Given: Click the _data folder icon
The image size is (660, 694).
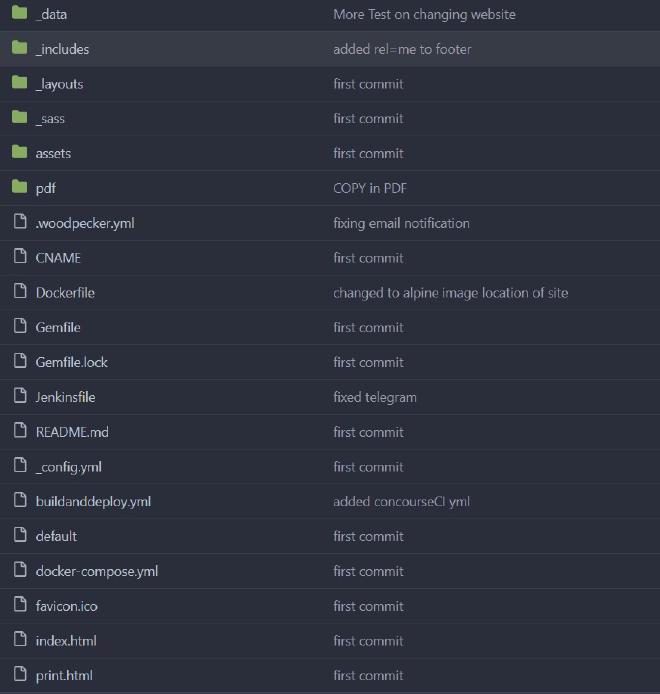Looking at the screenshot, I should click(x=19, y=14).
